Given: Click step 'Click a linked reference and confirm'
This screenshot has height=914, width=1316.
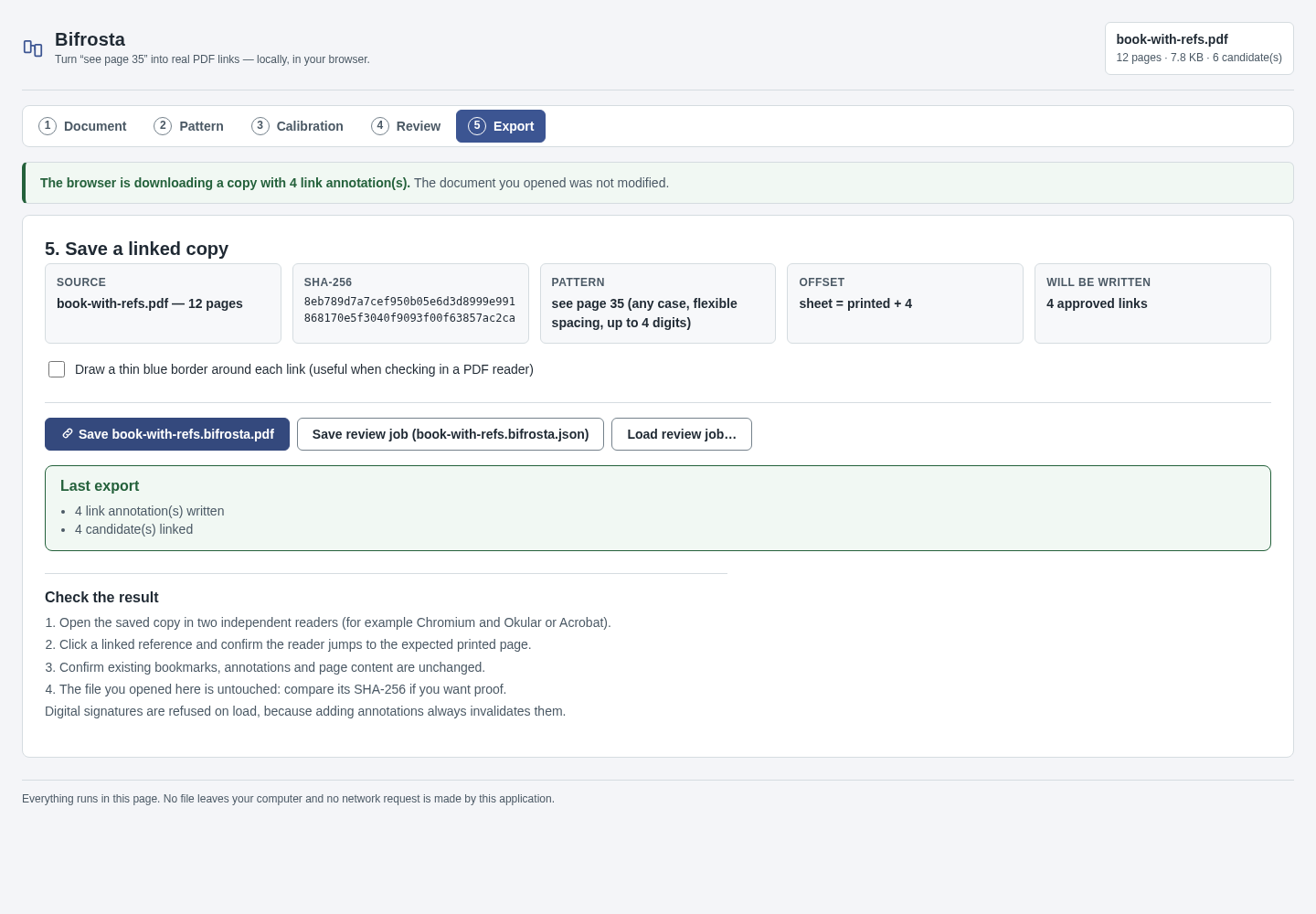Looking at the screenshot, I should pyautogui.click(x=295, y=644).
